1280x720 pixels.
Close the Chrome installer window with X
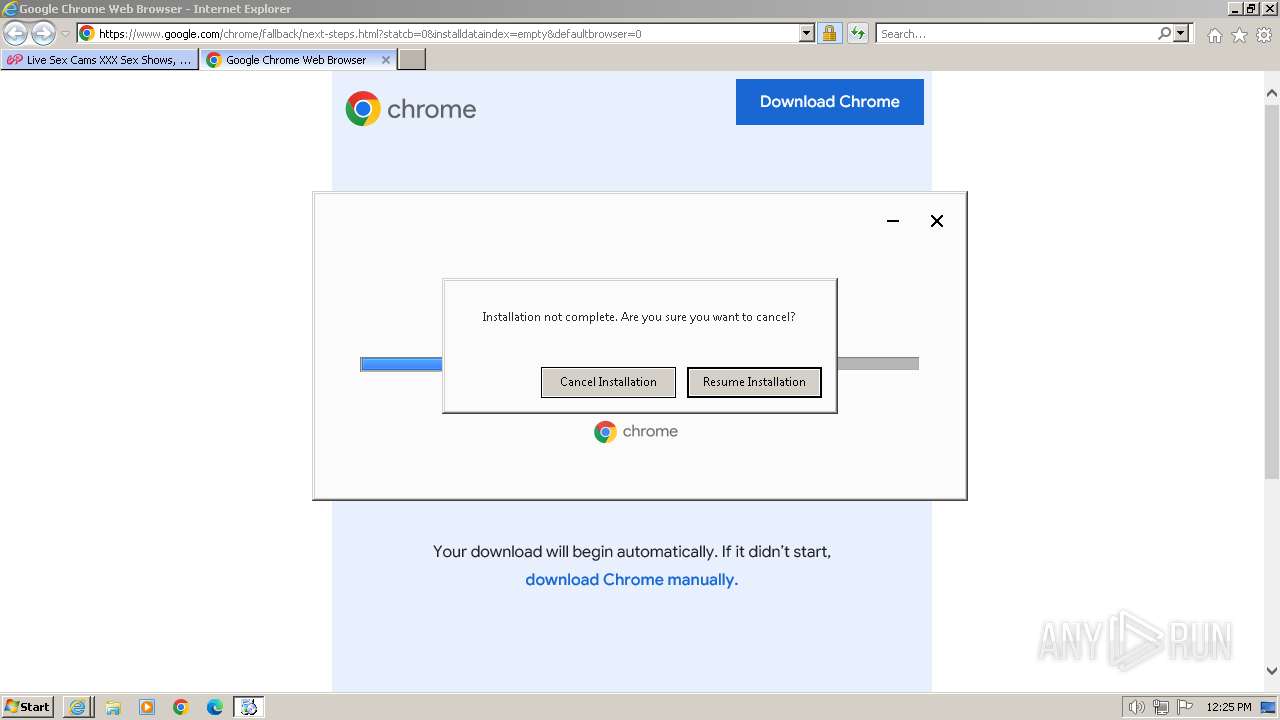point(937,221)
